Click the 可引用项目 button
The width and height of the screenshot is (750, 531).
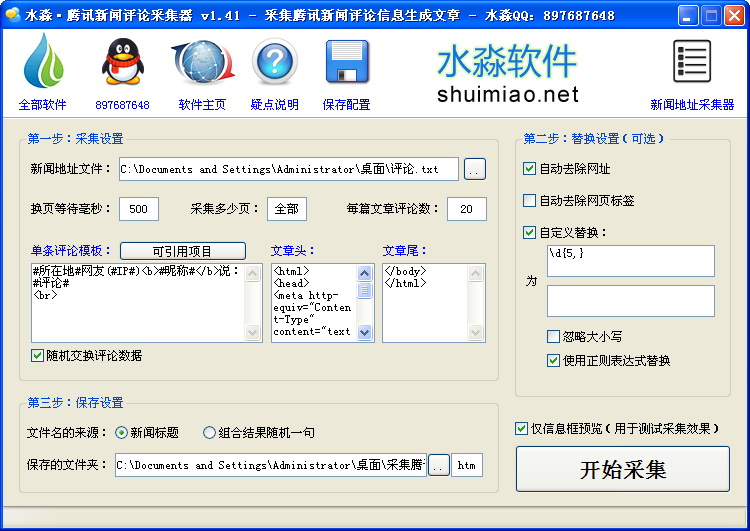click(183, 251)
